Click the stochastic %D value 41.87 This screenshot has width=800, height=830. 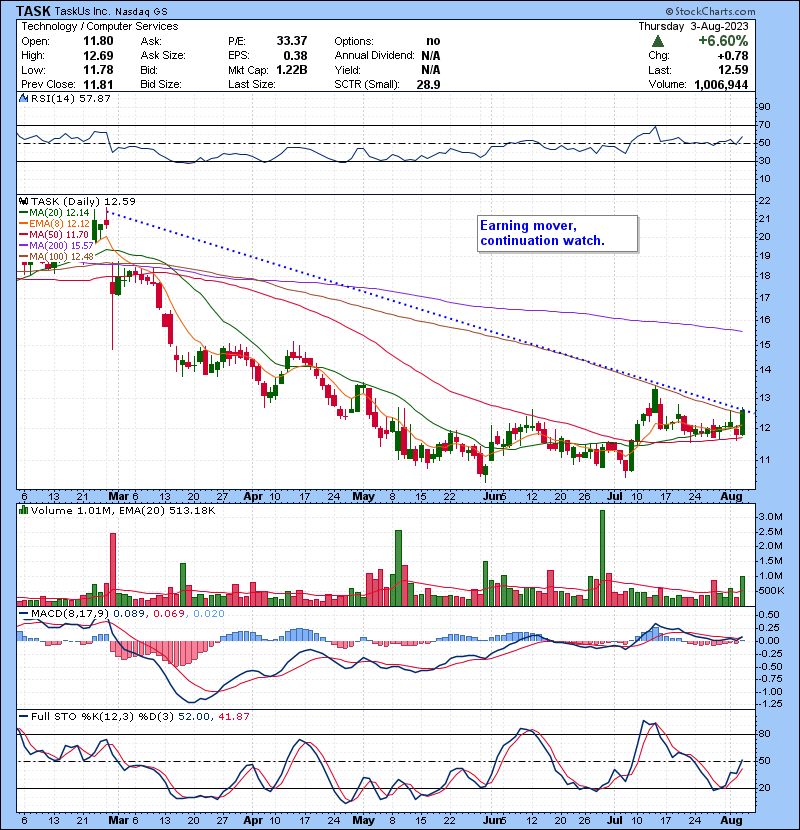pos(233,716)
